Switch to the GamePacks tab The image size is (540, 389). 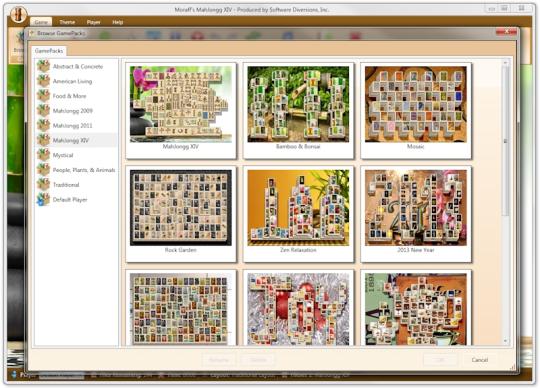click(x=49, y=51)
